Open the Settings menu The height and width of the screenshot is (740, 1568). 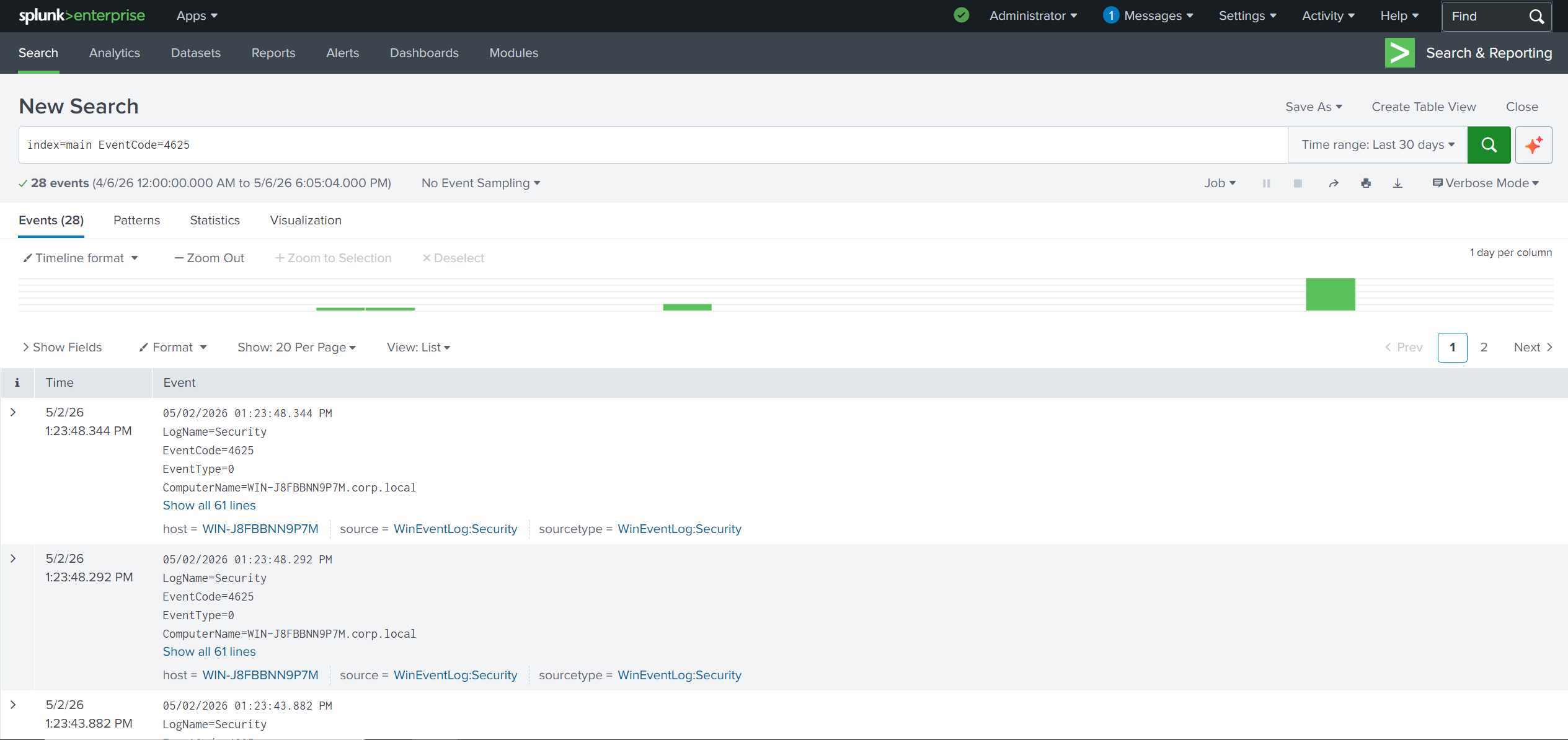(x=1247, y=16)
